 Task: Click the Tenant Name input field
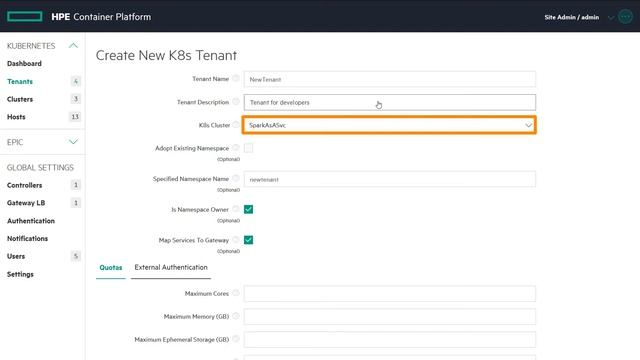[390, 79]
